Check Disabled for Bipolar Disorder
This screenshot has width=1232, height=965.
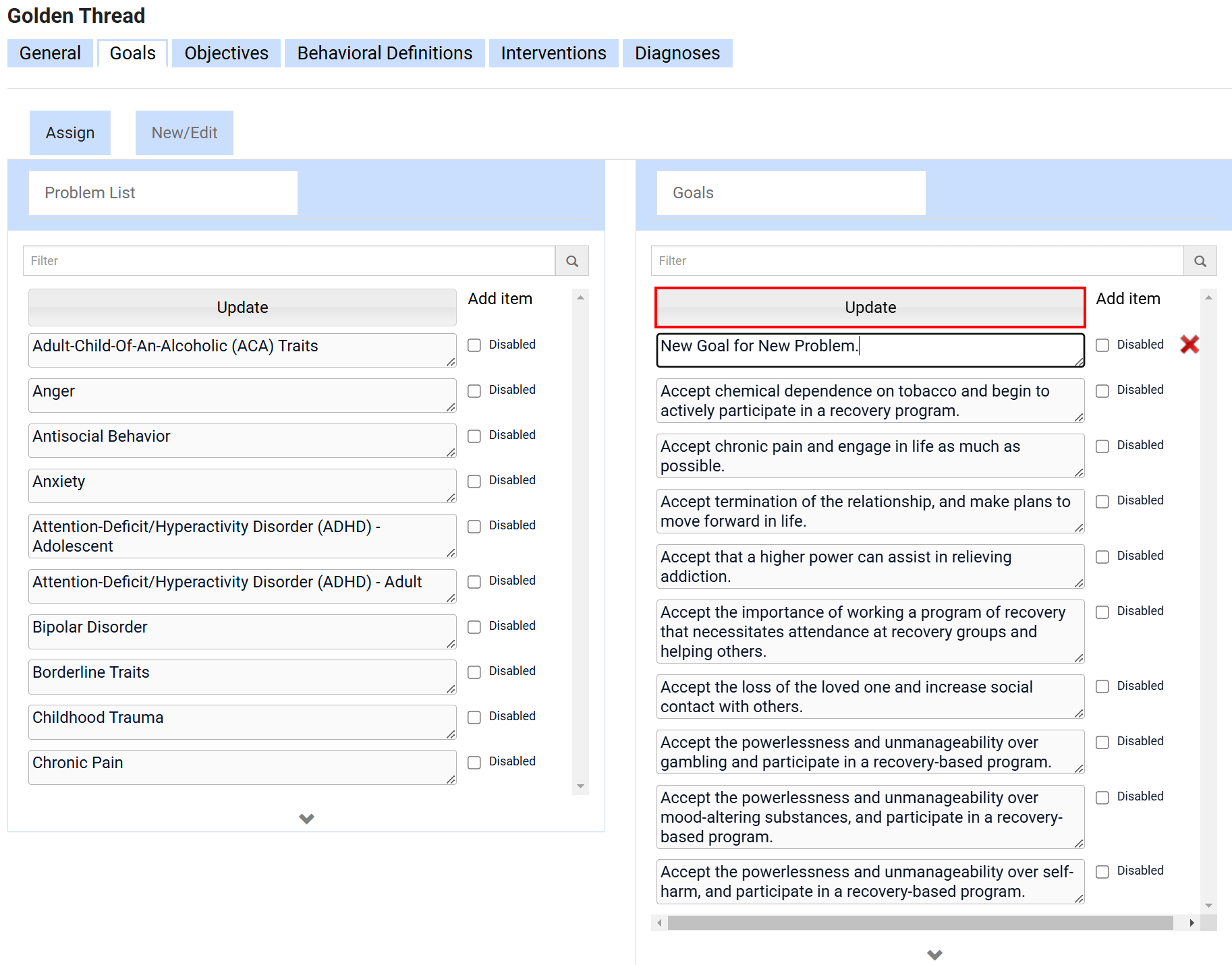click(474, 627)
